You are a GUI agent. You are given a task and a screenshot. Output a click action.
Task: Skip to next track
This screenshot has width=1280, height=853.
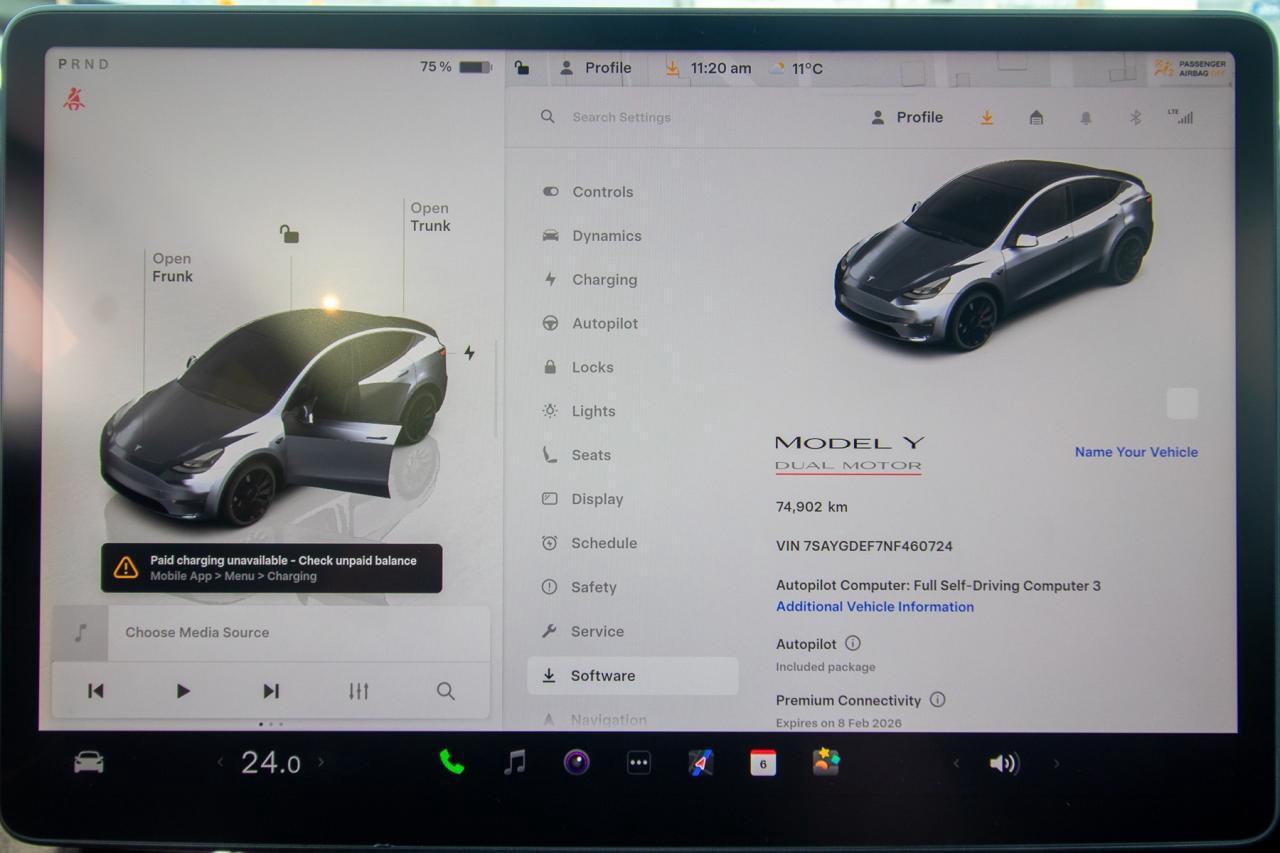pos(271,691)
